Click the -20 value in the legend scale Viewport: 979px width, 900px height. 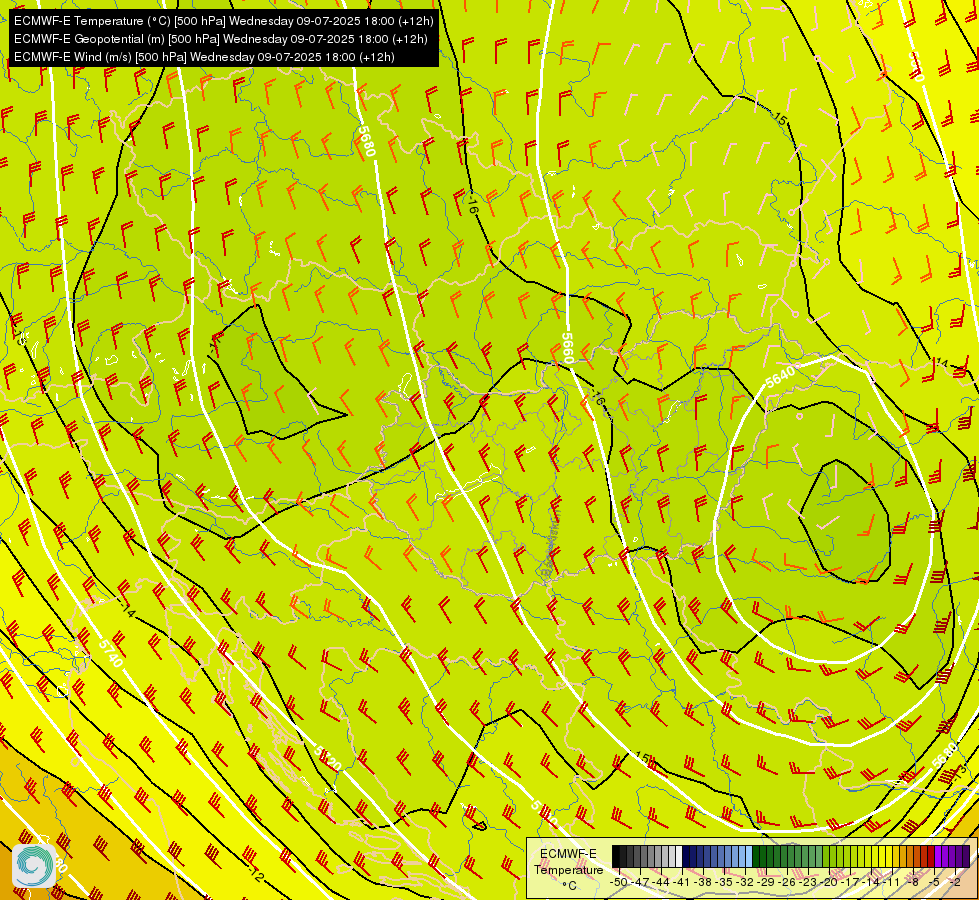(829, 882)
